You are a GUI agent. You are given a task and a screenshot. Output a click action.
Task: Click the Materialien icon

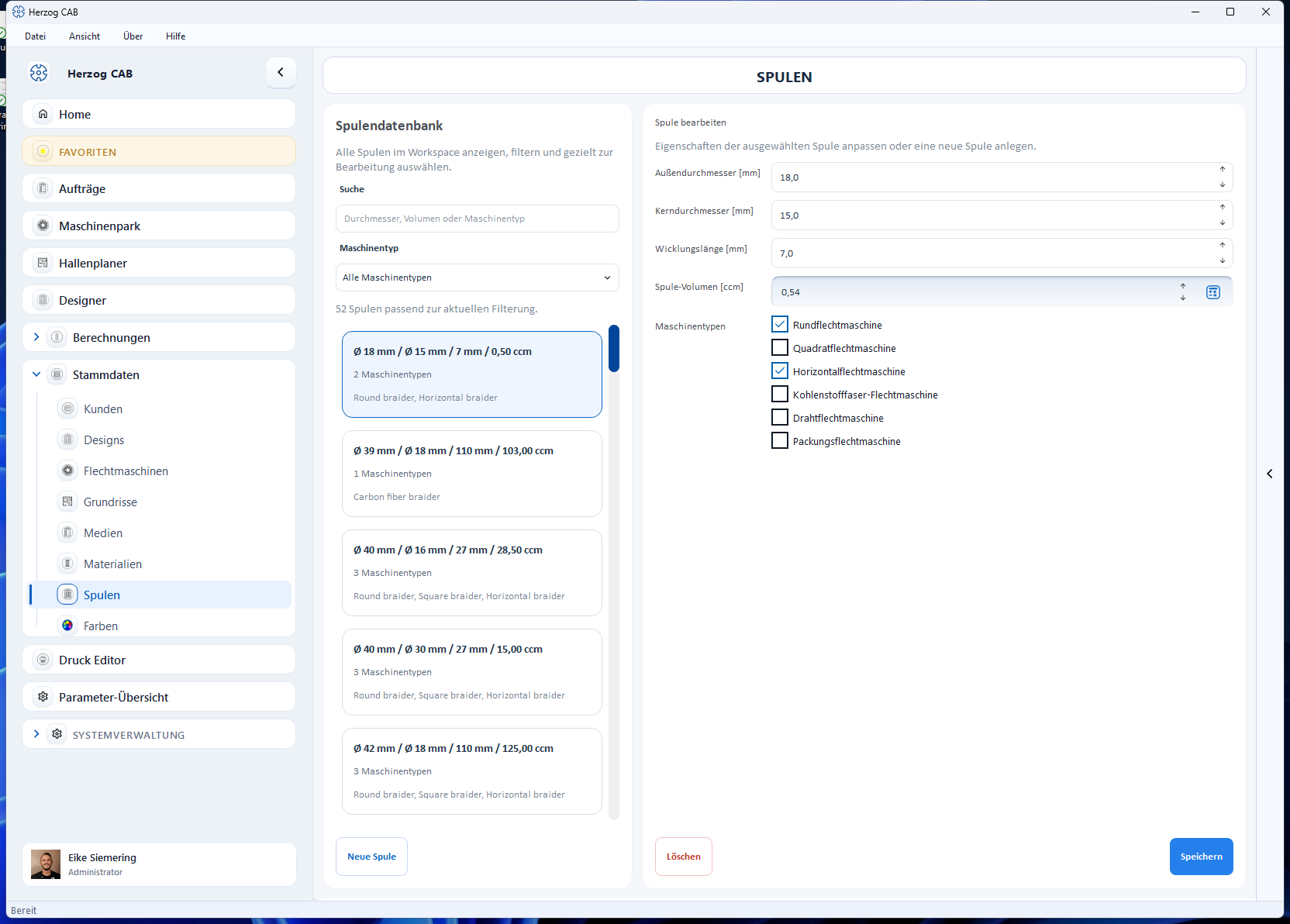pos(68,564)
